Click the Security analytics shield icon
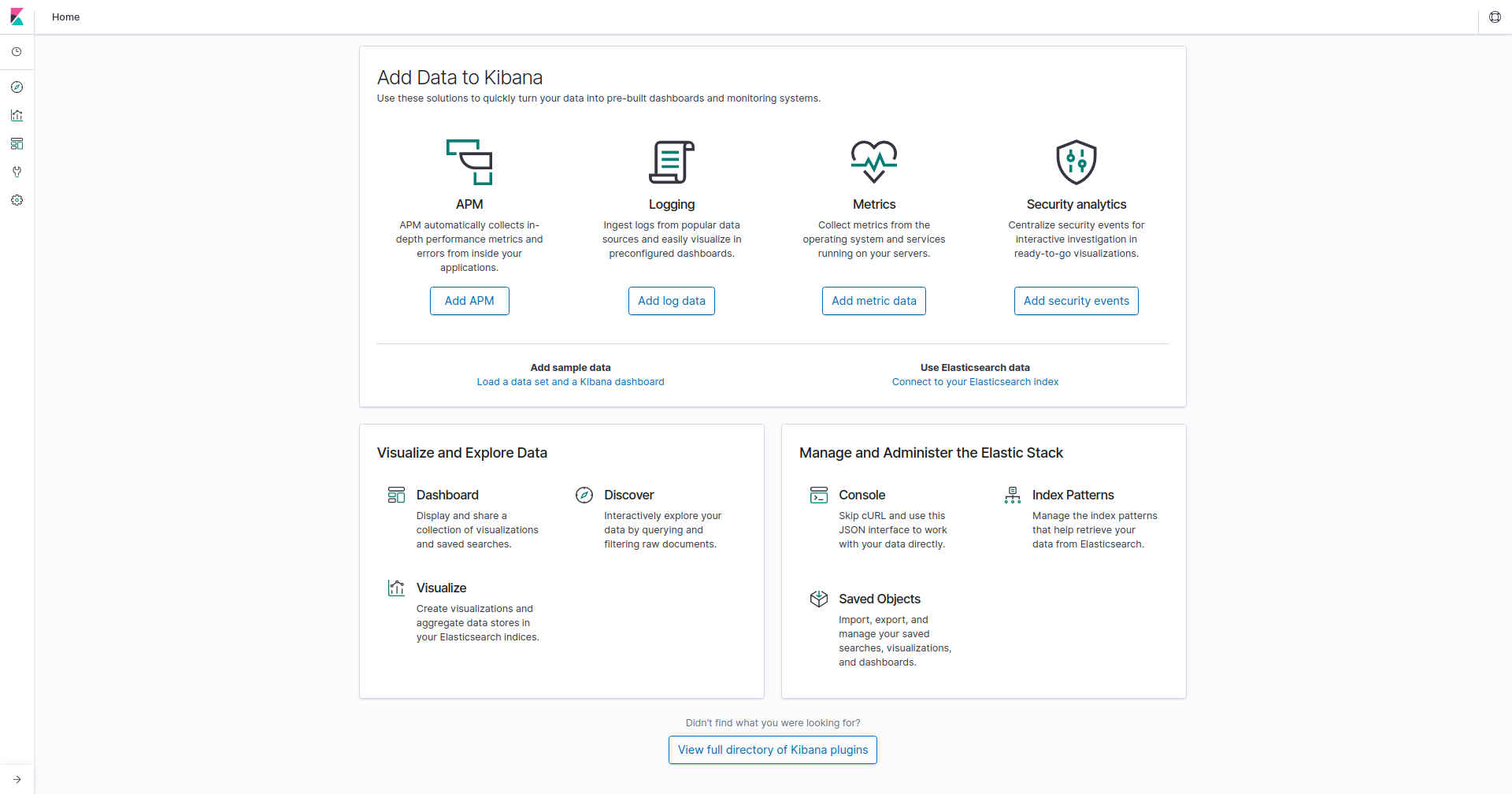Image resolution: width=1512 pixels, height=794 pixels. (1077, 161)
